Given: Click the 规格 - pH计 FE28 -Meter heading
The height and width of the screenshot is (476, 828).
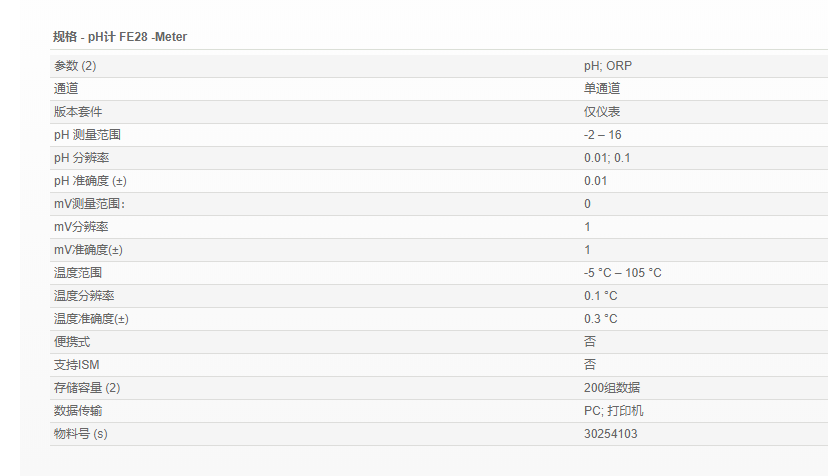Looking at the screenshot, I should [x=120, y=37].
